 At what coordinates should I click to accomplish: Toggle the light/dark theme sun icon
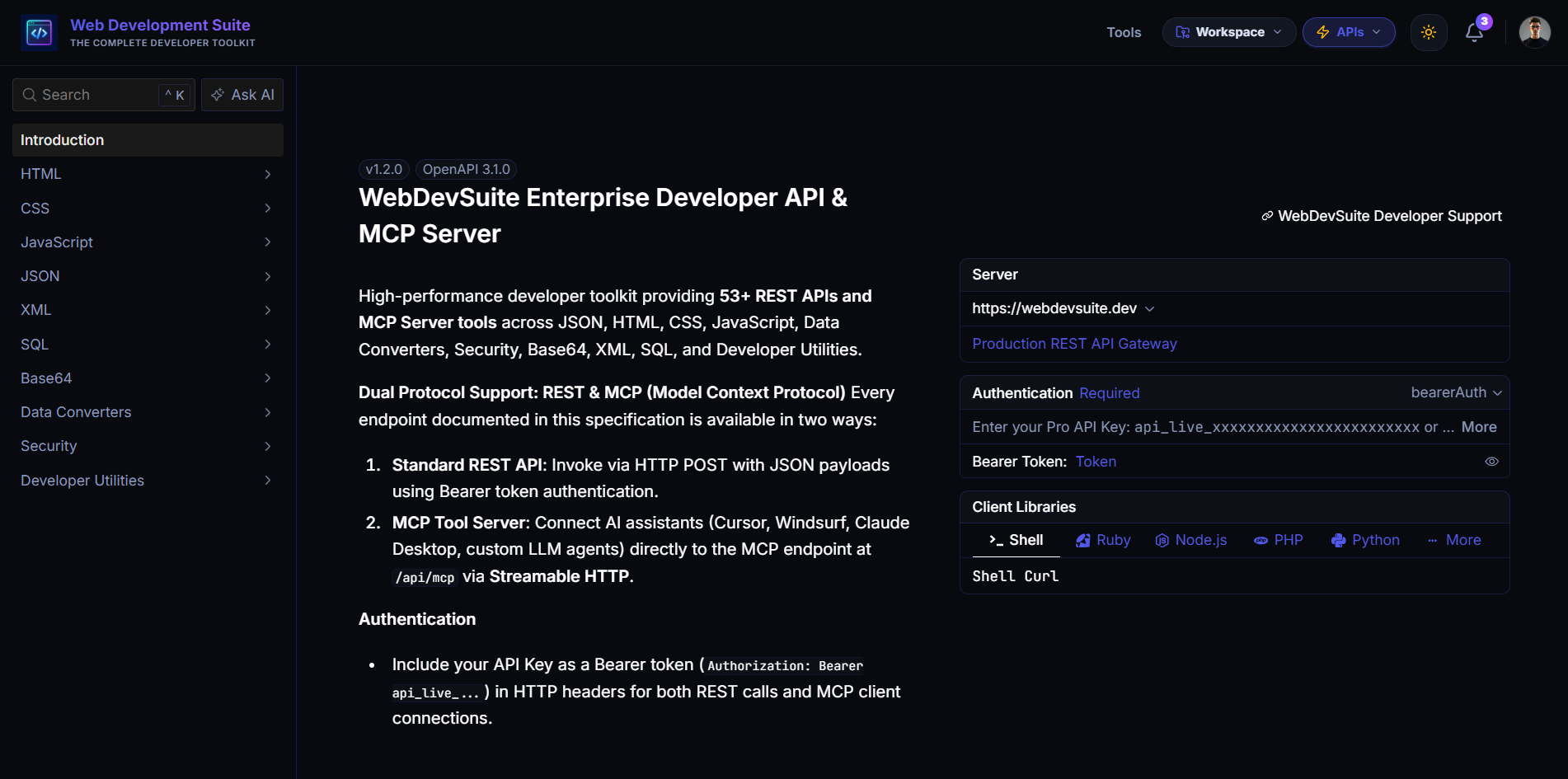tap(1429, 32)
